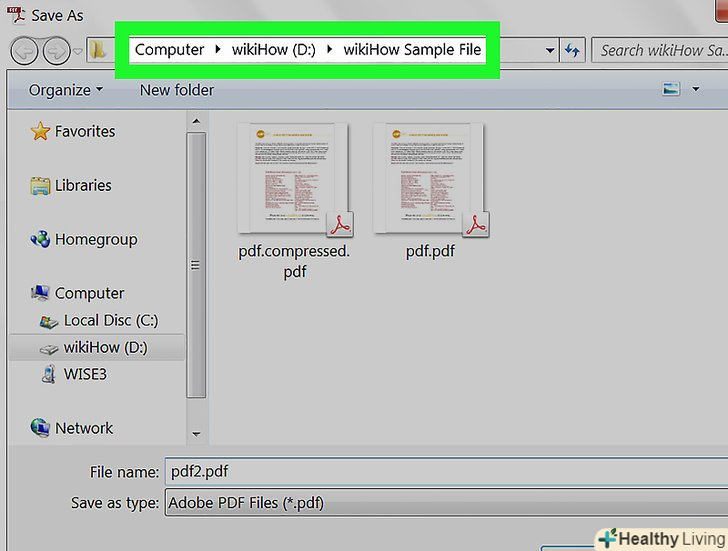The height and width of the screenshot is (551, 728).
Task: Click navigation pane scroll down arrow
Action: 196,434
